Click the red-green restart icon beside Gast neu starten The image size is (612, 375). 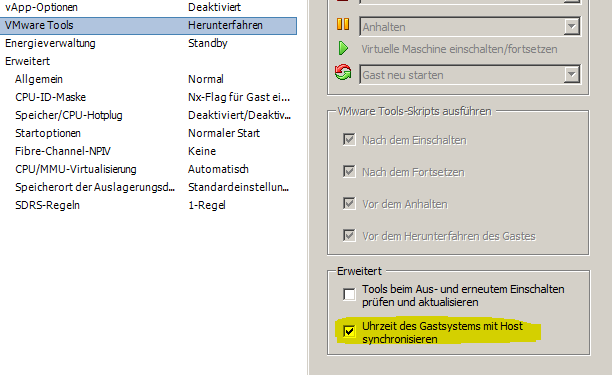pos(343,73)
